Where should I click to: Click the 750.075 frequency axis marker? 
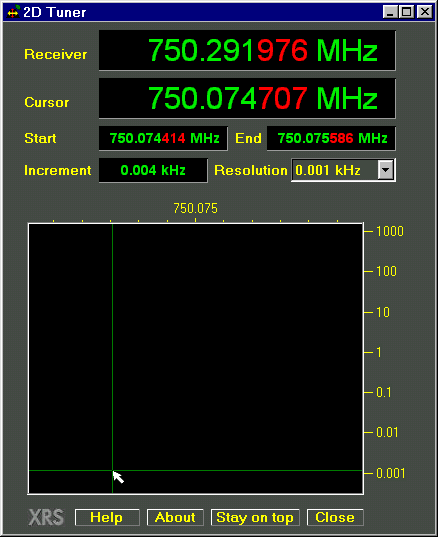coord(195,208)
